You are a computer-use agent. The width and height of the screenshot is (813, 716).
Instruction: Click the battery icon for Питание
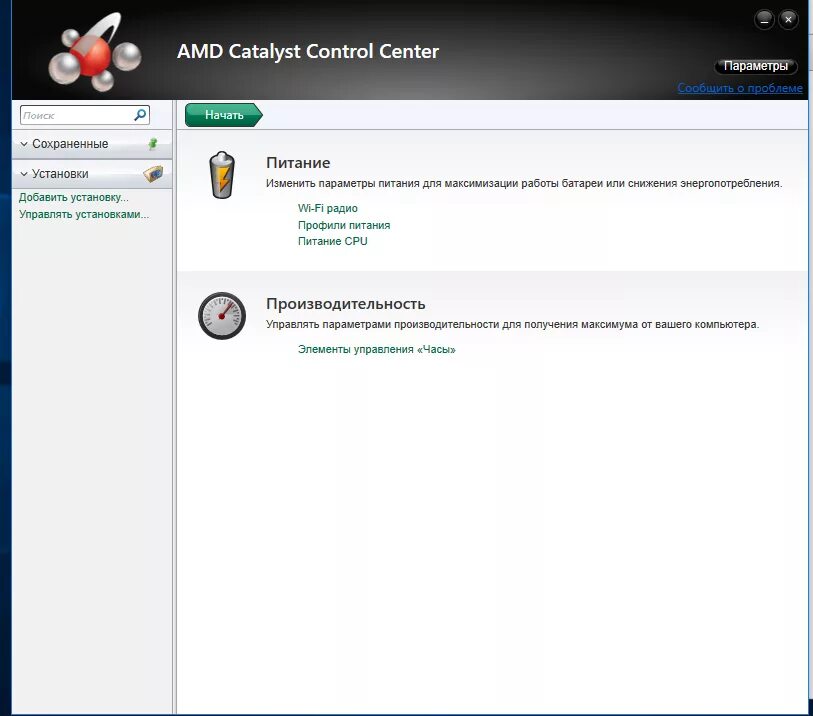[222, 175]
